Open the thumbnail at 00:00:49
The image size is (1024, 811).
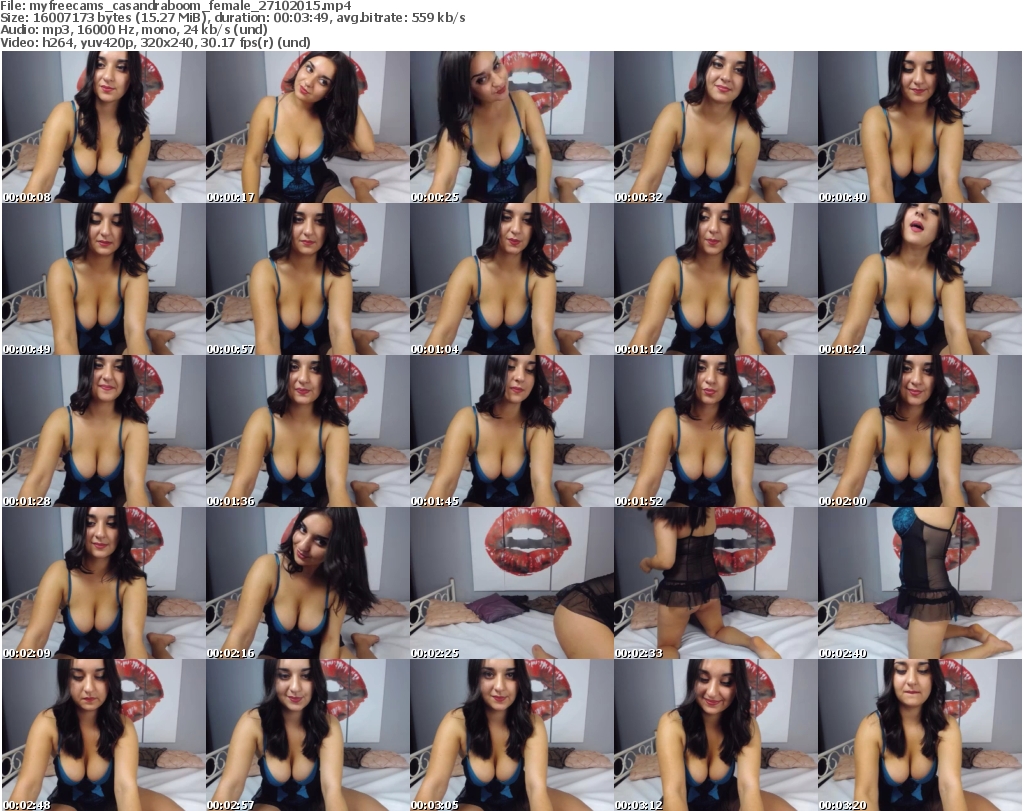[104, 279]
